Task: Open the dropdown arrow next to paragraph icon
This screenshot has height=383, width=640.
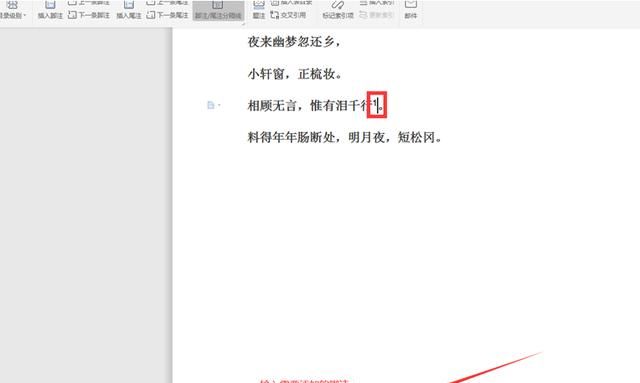Action: pos(219,105)
